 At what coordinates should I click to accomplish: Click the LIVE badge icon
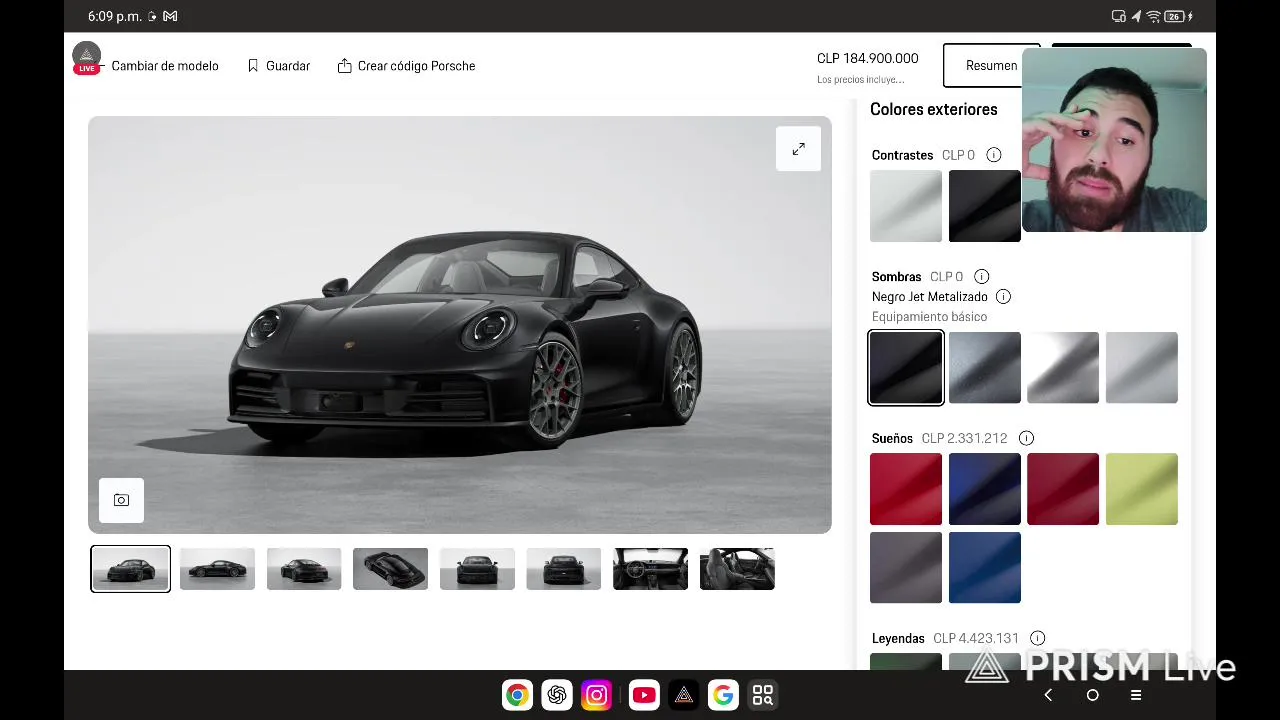tap(87, 59)
